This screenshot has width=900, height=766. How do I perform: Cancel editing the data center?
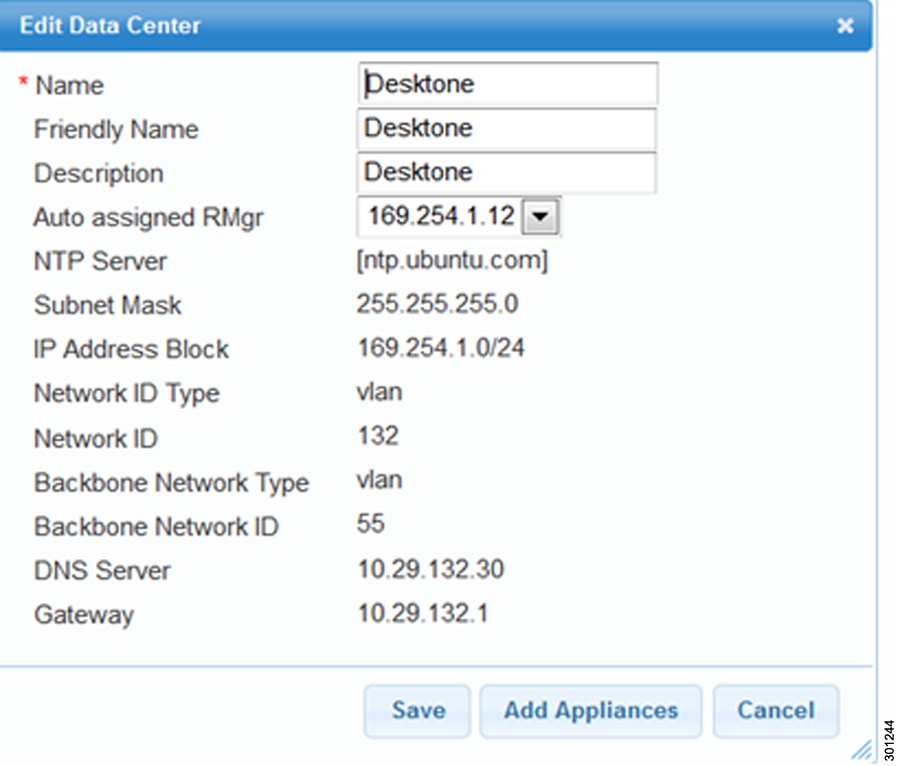tap(776, 710)
